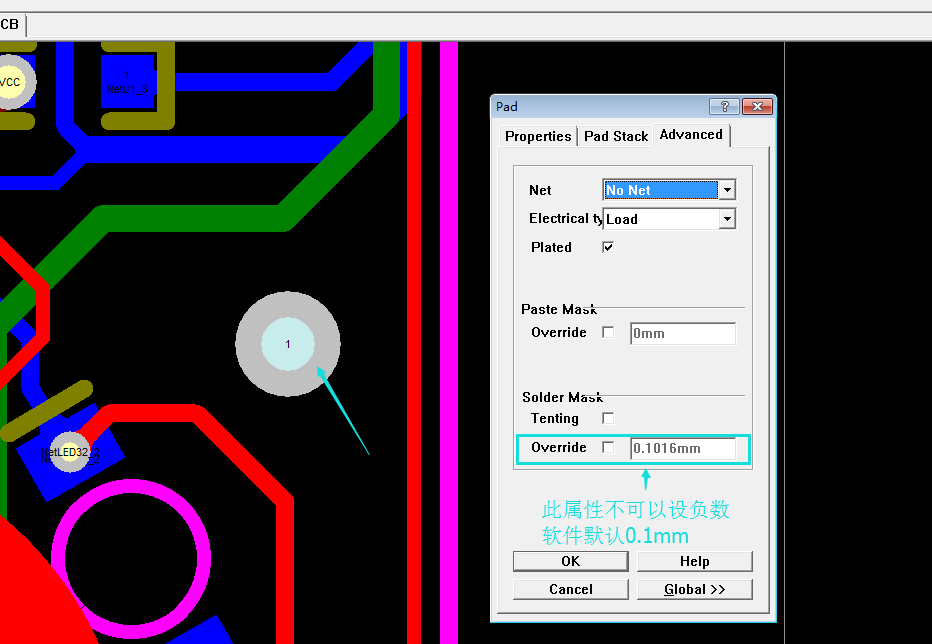Viewport: 932px width, 644px height.
Task: Tick the Tenting checkbox
Action: tap(608, 418)
